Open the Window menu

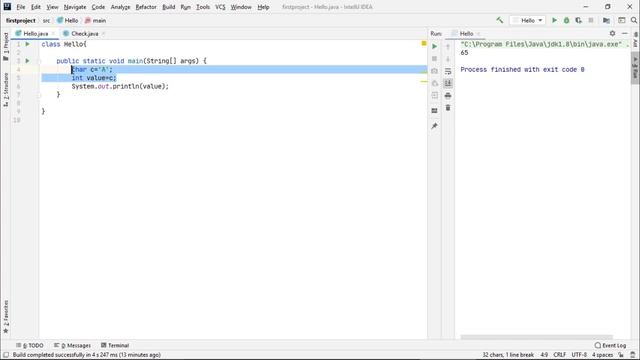pyautogui.click(x=241, y=7)
